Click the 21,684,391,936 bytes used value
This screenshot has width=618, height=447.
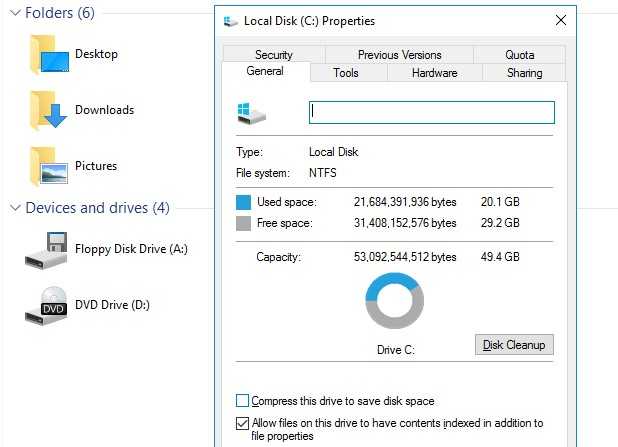tap(405, 202)
